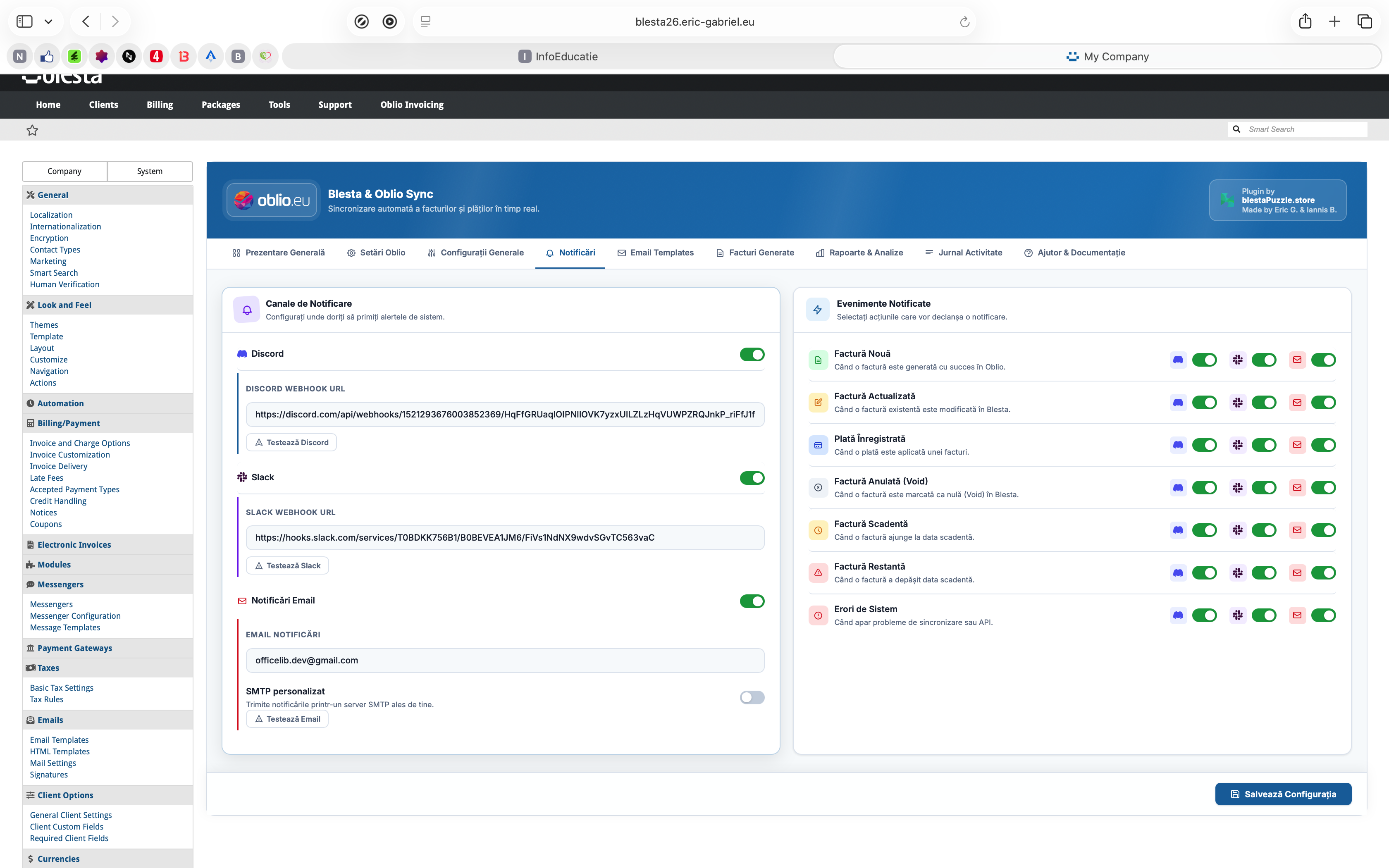Open the Oblio Invoicing menu
This screenshot has height=868, width=1389.
(412, 105)
